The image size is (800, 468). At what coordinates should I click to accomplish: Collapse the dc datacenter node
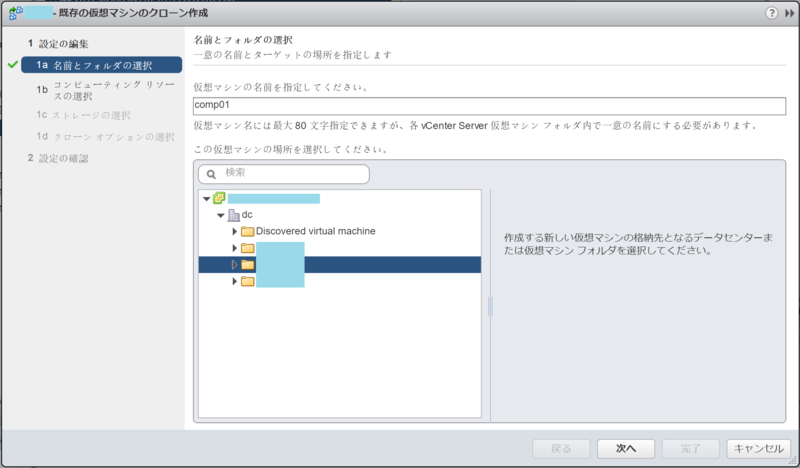(220, 215)
